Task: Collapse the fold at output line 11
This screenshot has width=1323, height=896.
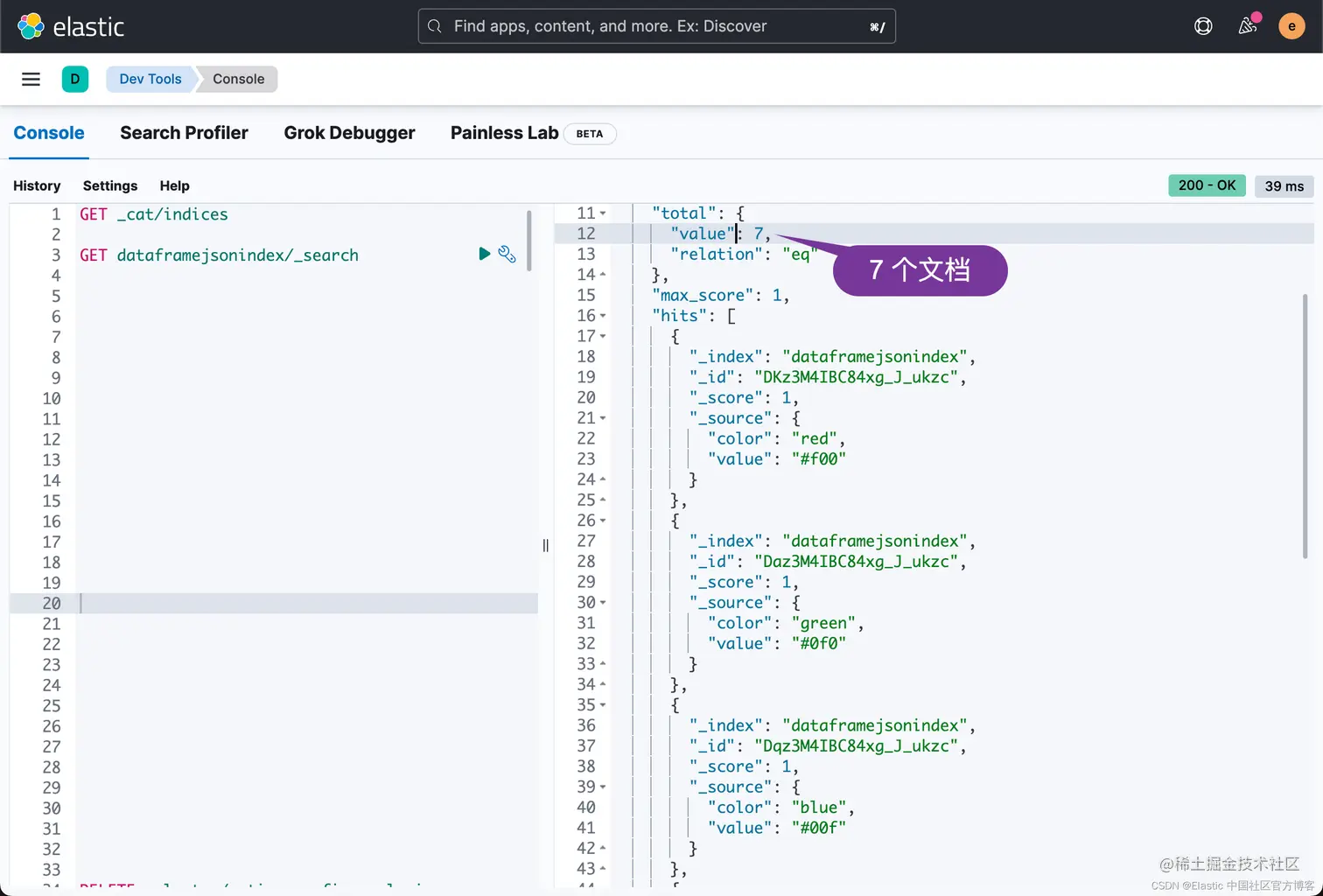Action: point(603,213)
